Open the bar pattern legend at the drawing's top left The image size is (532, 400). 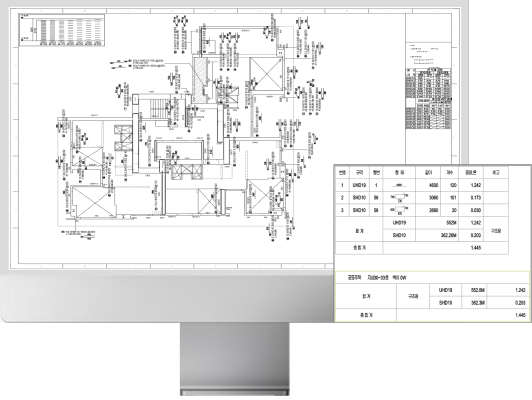62,30
